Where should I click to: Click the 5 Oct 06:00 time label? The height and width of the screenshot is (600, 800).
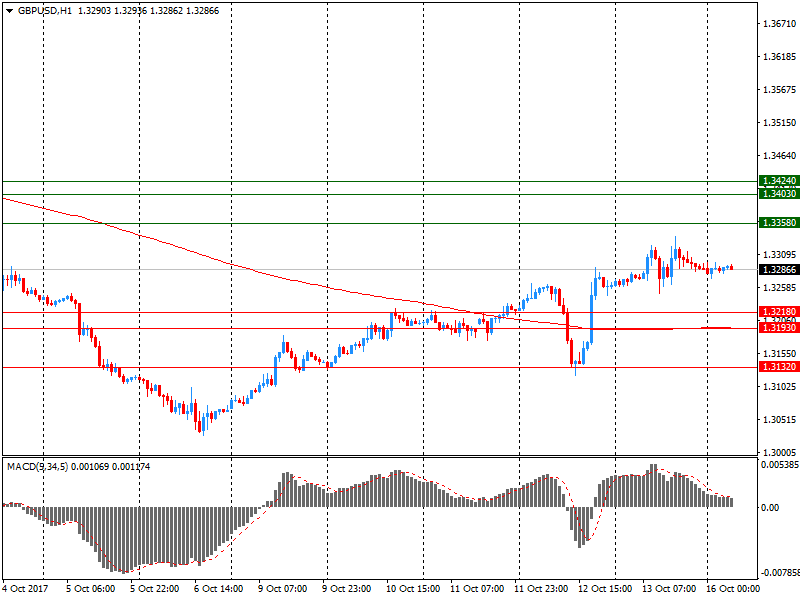coord(91,589)
